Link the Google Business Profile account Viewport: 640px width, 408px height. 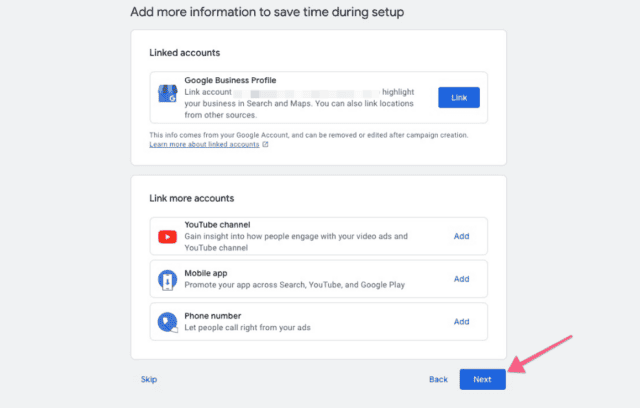[459, 98]
